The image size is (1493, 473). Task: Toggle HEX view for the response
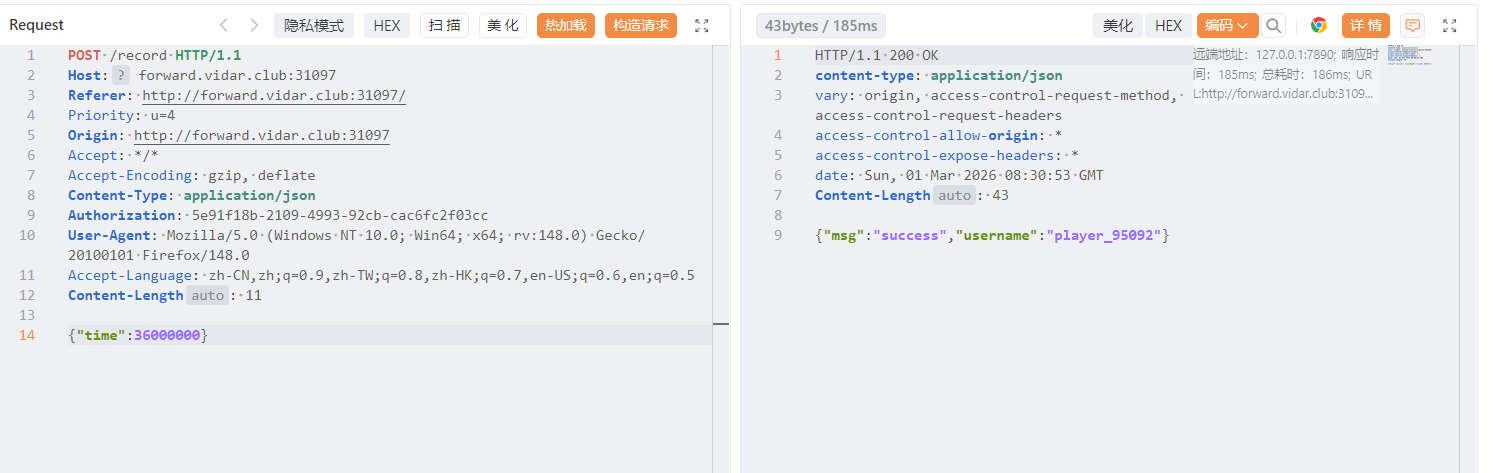point(1168,26)
